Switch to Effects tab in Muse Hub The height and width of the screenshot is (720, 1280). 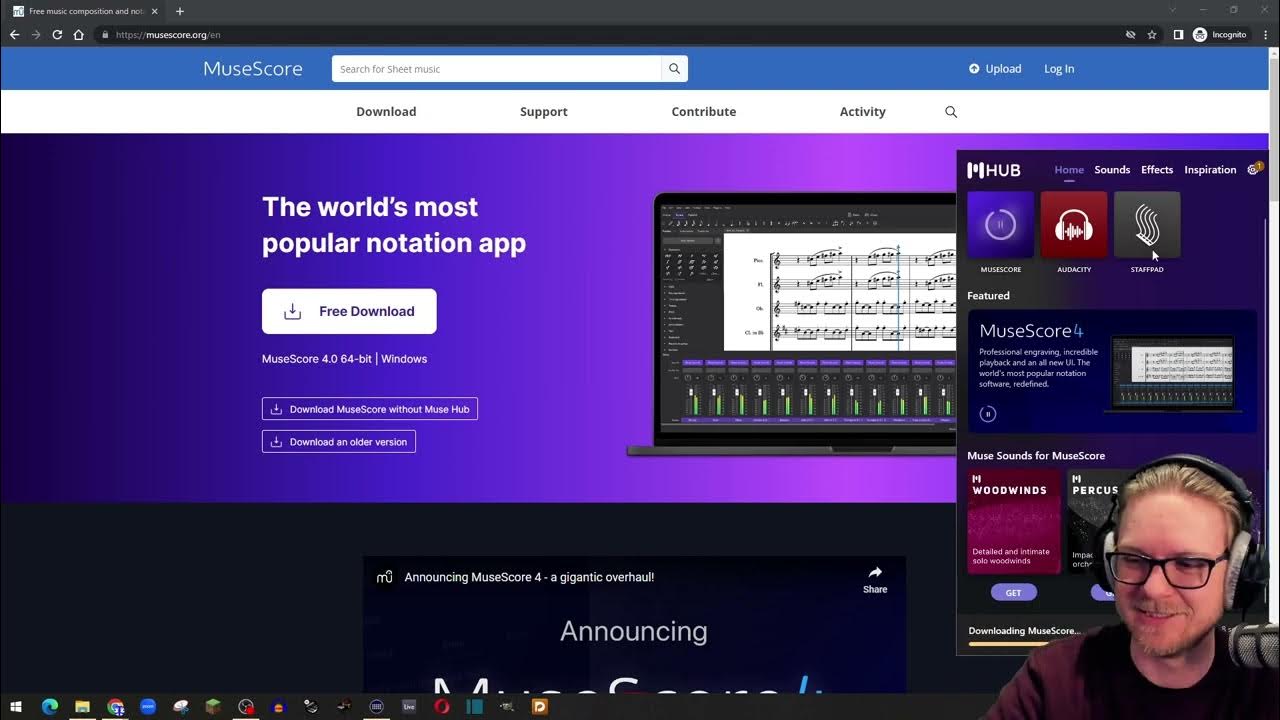point(1157,170)
